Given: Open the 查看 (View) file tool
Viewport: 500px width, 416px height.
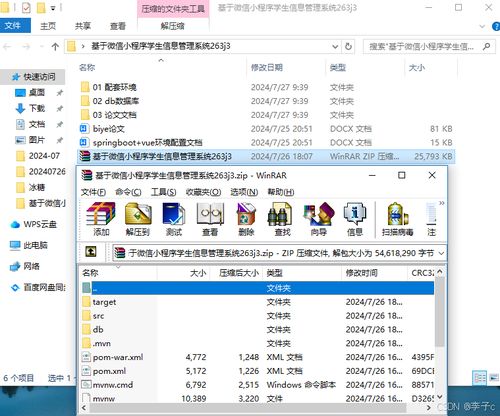Looking at the screenshot, I should coord(210,219).
